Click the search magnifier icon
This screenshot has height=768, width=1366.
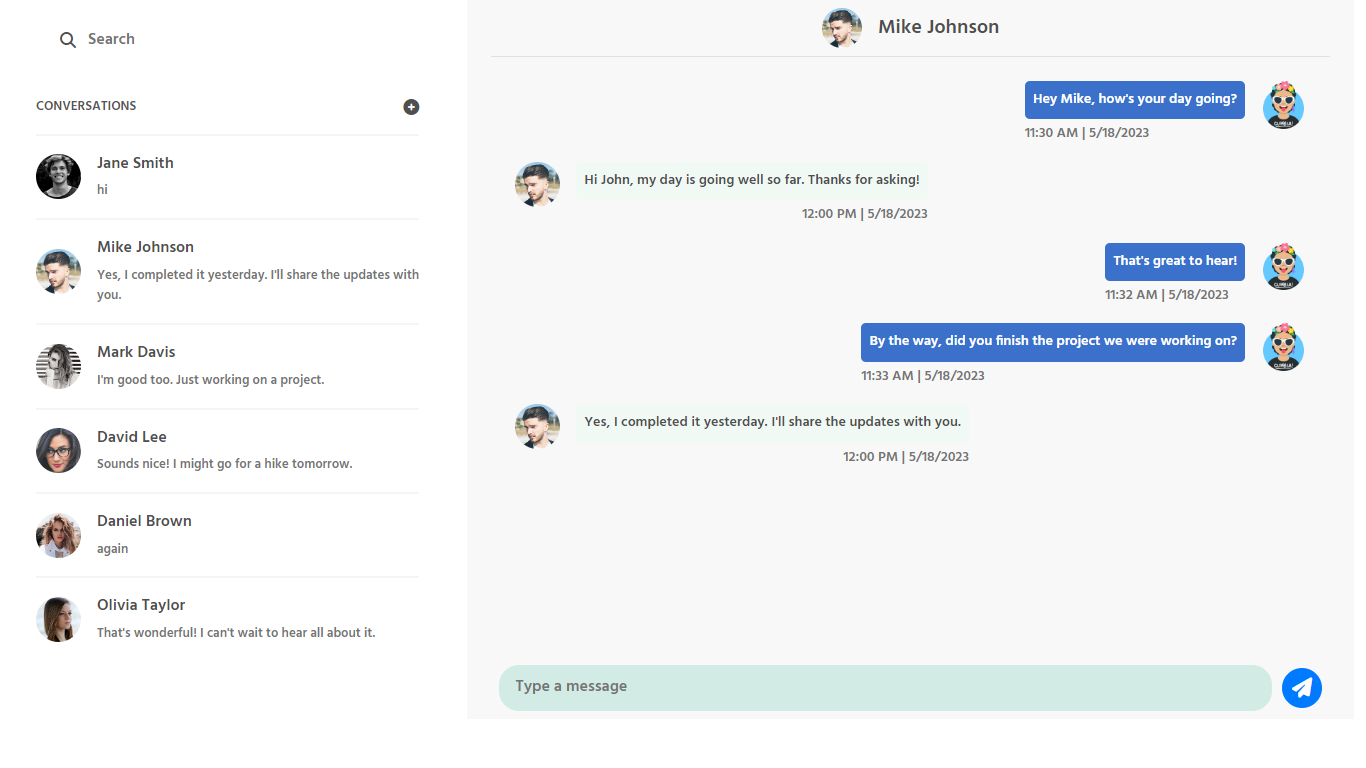[x=68, y=40]
